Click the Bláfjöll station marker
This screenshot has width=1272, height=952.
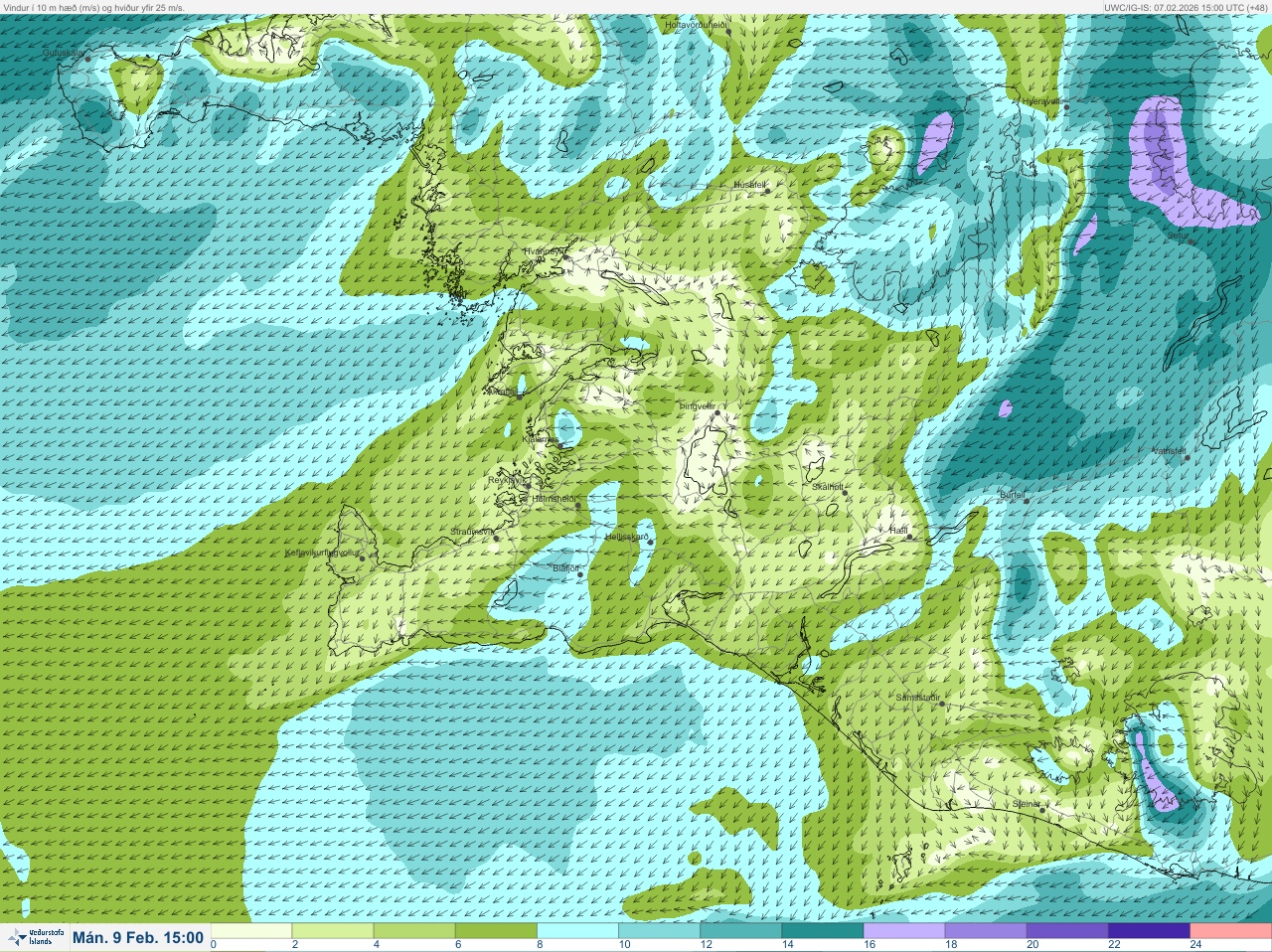coord(580,574)
